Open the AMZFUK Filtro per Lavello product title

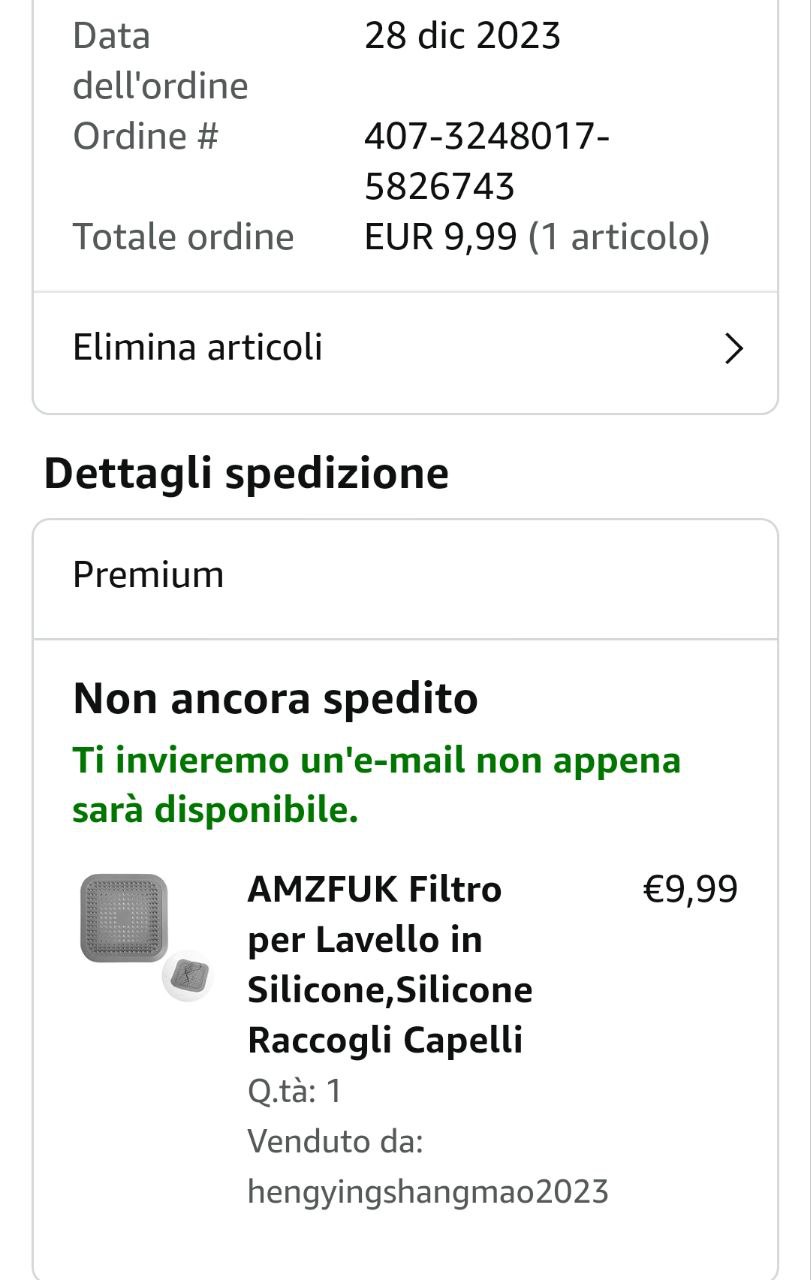(x=390, y=964)
